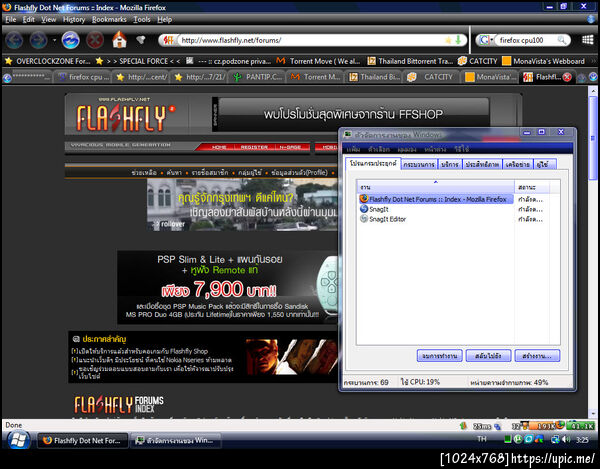
Task: Switch to 'Torrent M...' tab
Action: pos(316,77)
